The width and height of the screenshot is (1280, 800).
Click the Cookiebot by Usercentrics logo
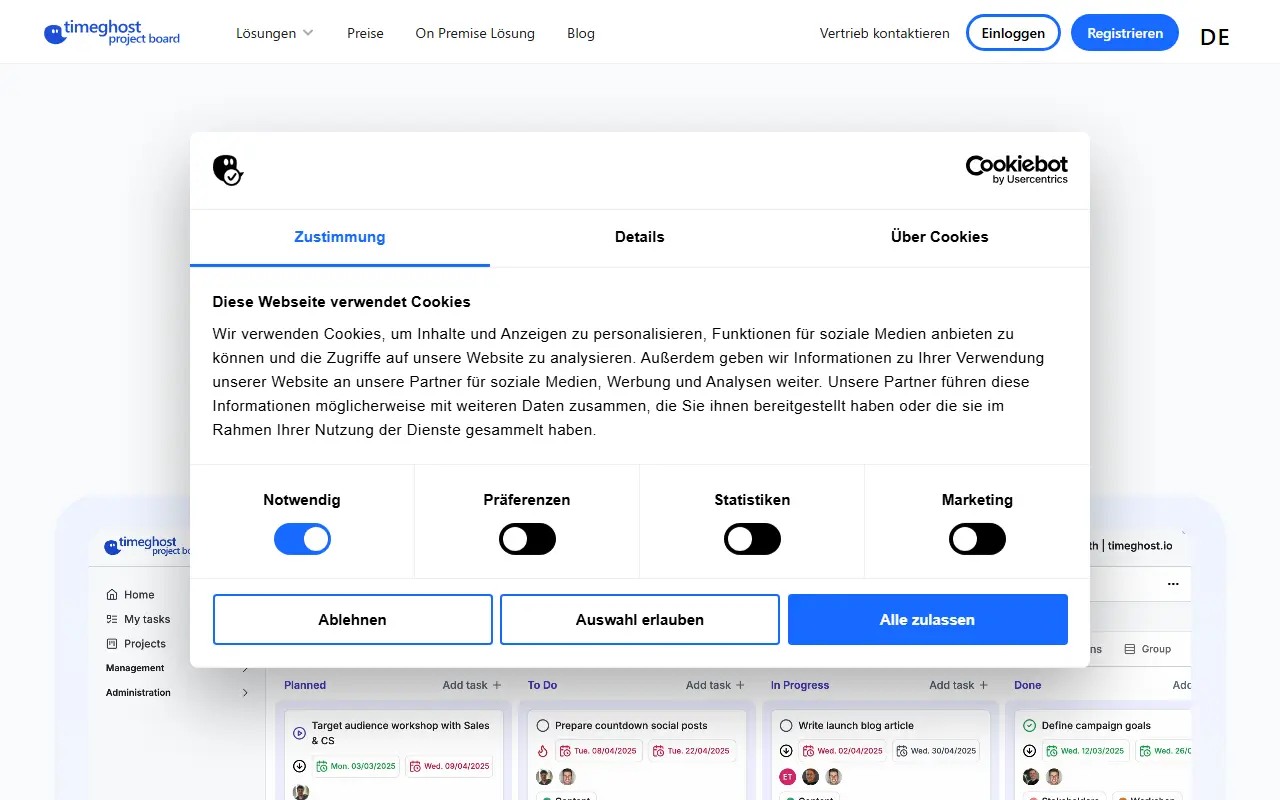(1016, 170)
